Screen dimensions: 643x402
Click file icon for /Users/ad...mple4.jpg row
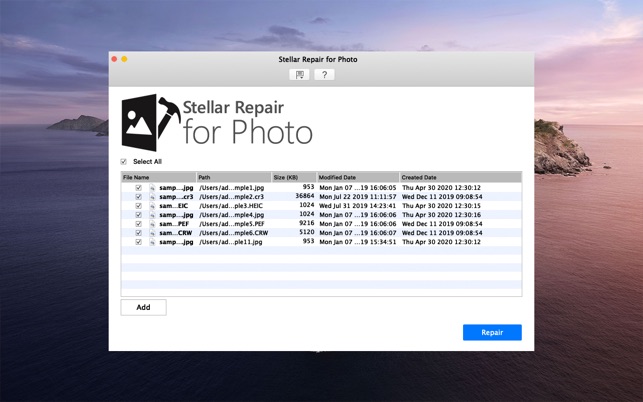pyautogui.click(x=152, y=215)
